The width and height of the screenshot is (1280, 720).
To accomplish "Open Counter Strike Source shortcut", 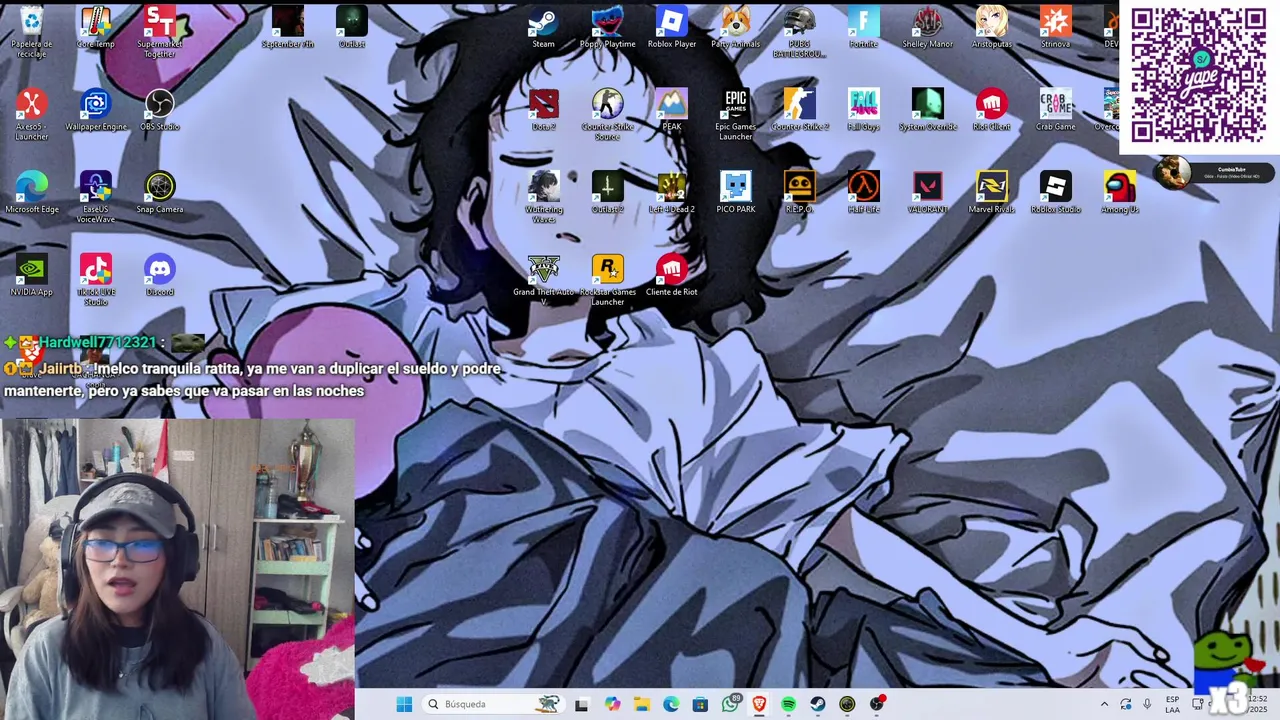I will [x=607, y=115].
